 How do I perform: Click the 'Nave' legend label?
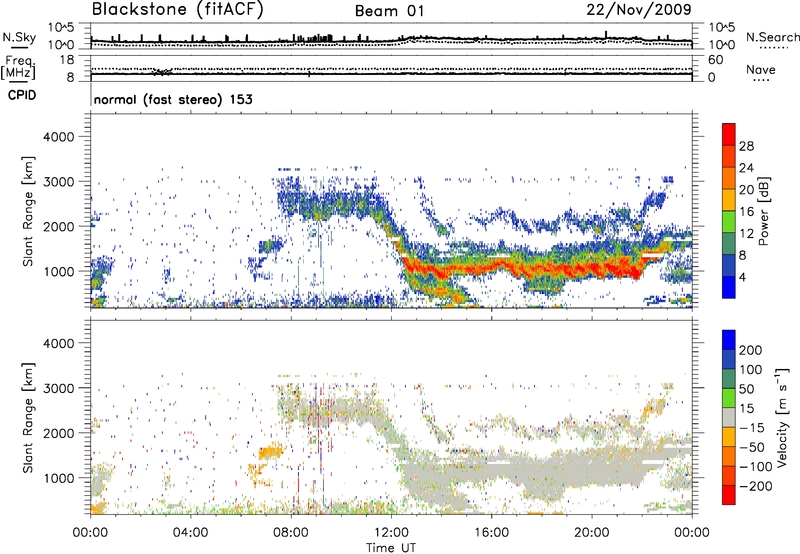(761, 70)
